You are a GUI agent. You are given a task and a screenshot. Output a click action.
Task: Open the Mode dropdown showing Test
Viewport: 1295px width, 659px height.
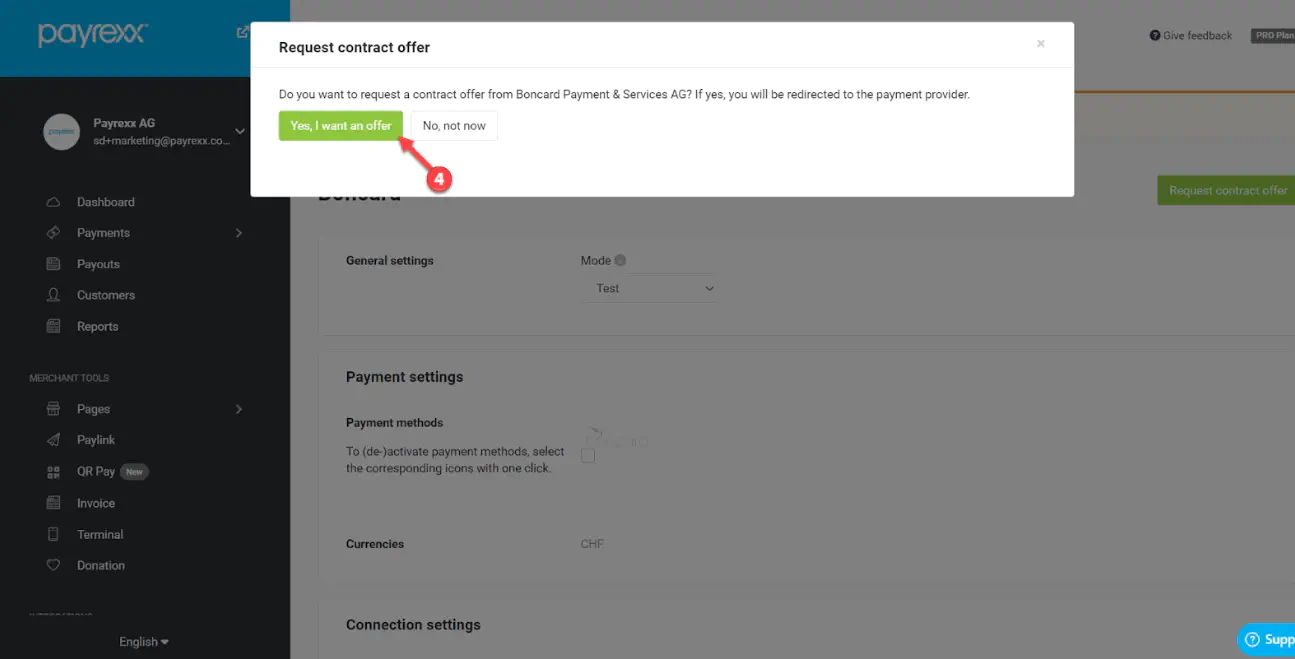point(650,288)
